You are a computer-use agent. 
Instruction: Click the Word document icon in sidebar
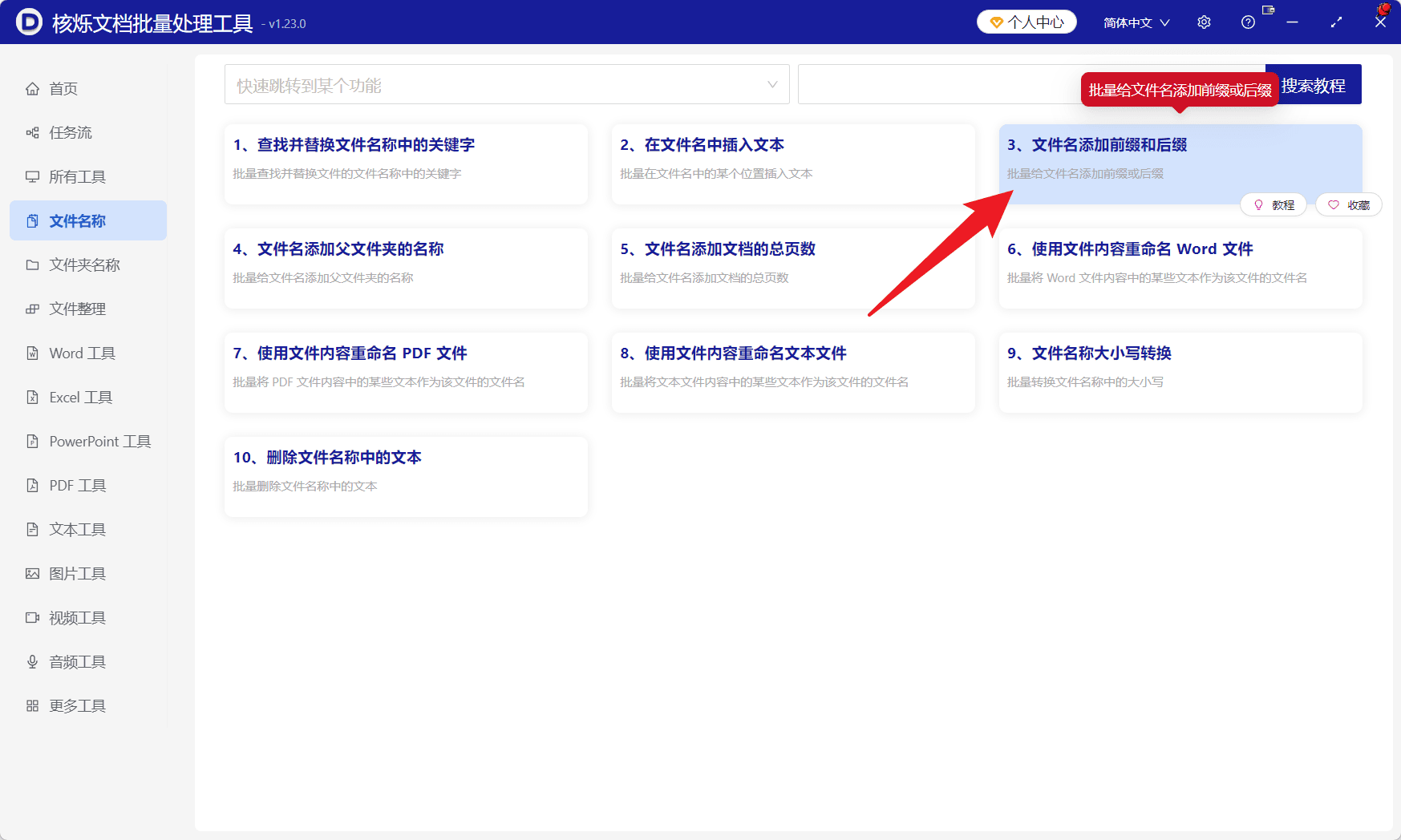[x=32, y=353]
